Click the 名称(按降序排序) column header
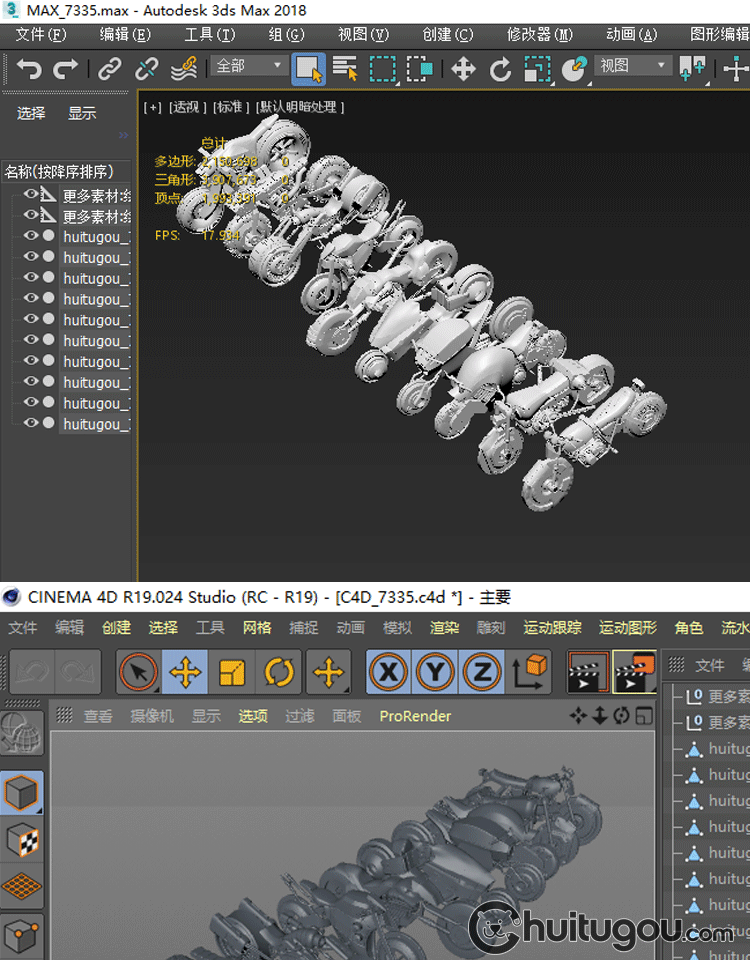This screenshot has width=750, height=960. [x=66, y=171]
